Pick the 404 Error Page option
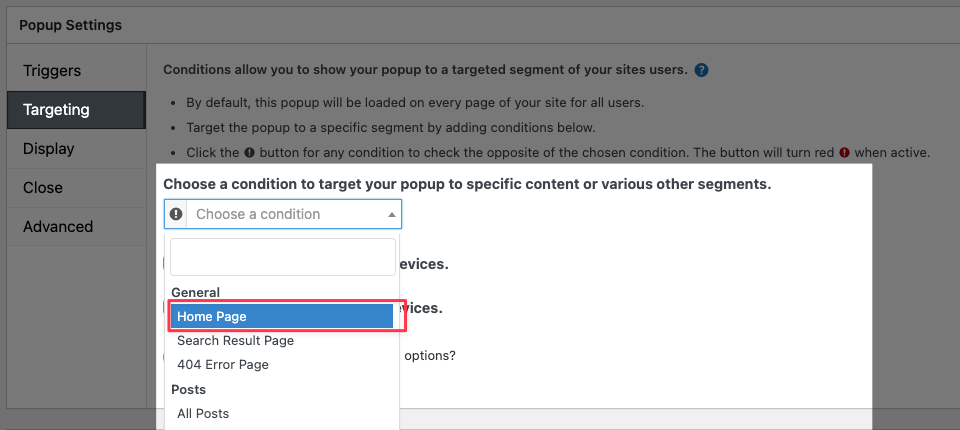The height and width of the screenshot is (430, 960). [x=223, y=365]
